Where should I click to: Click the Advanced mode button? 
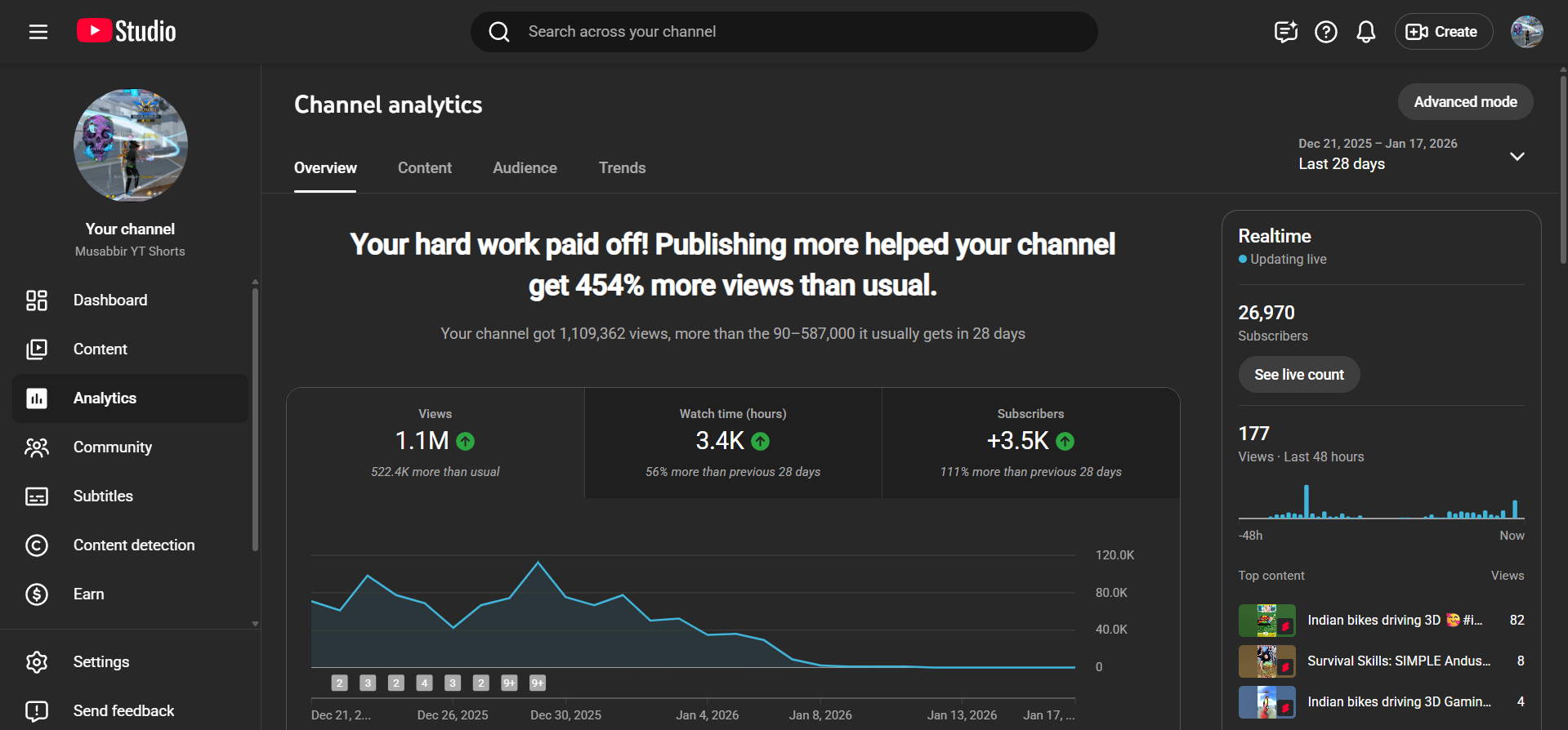[1464, 102]
